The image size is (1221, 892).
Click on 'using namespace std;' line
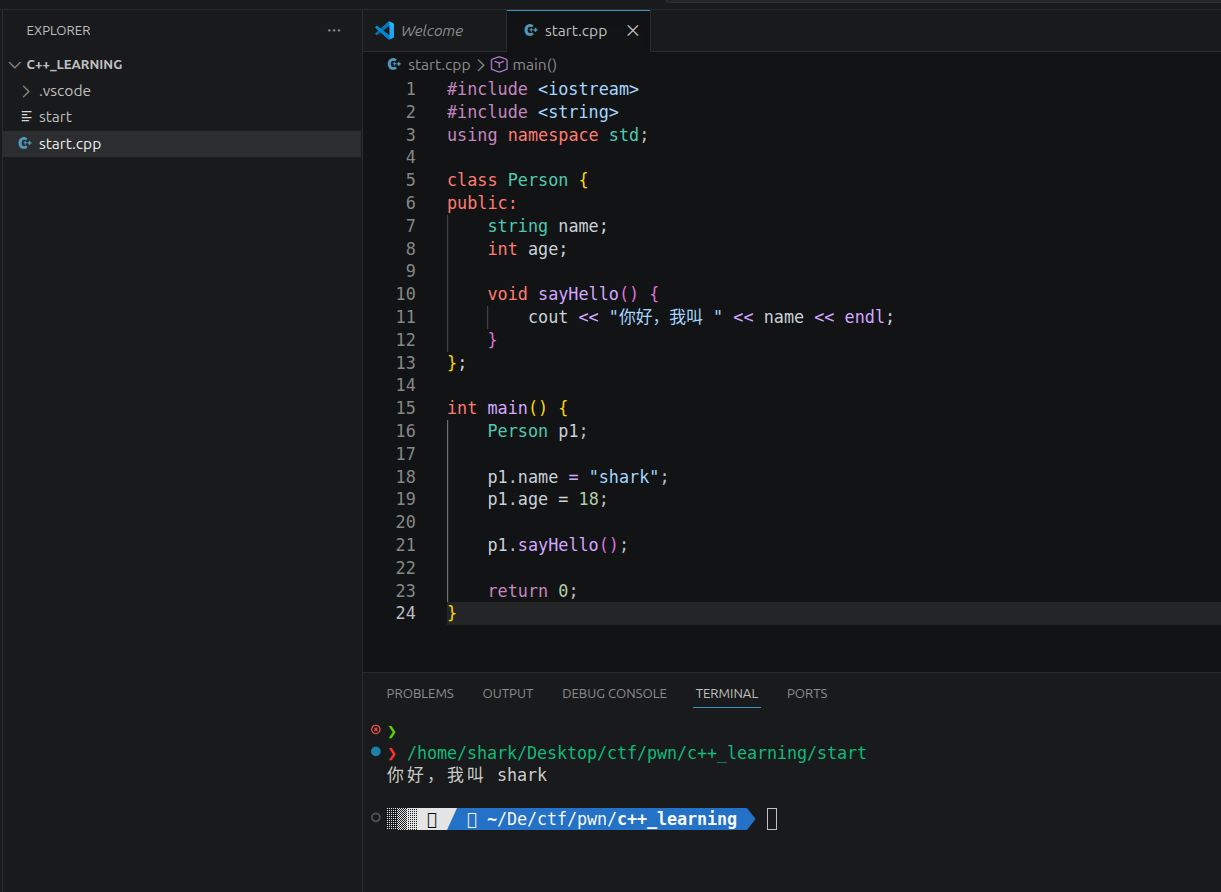(x=548, y=135)
